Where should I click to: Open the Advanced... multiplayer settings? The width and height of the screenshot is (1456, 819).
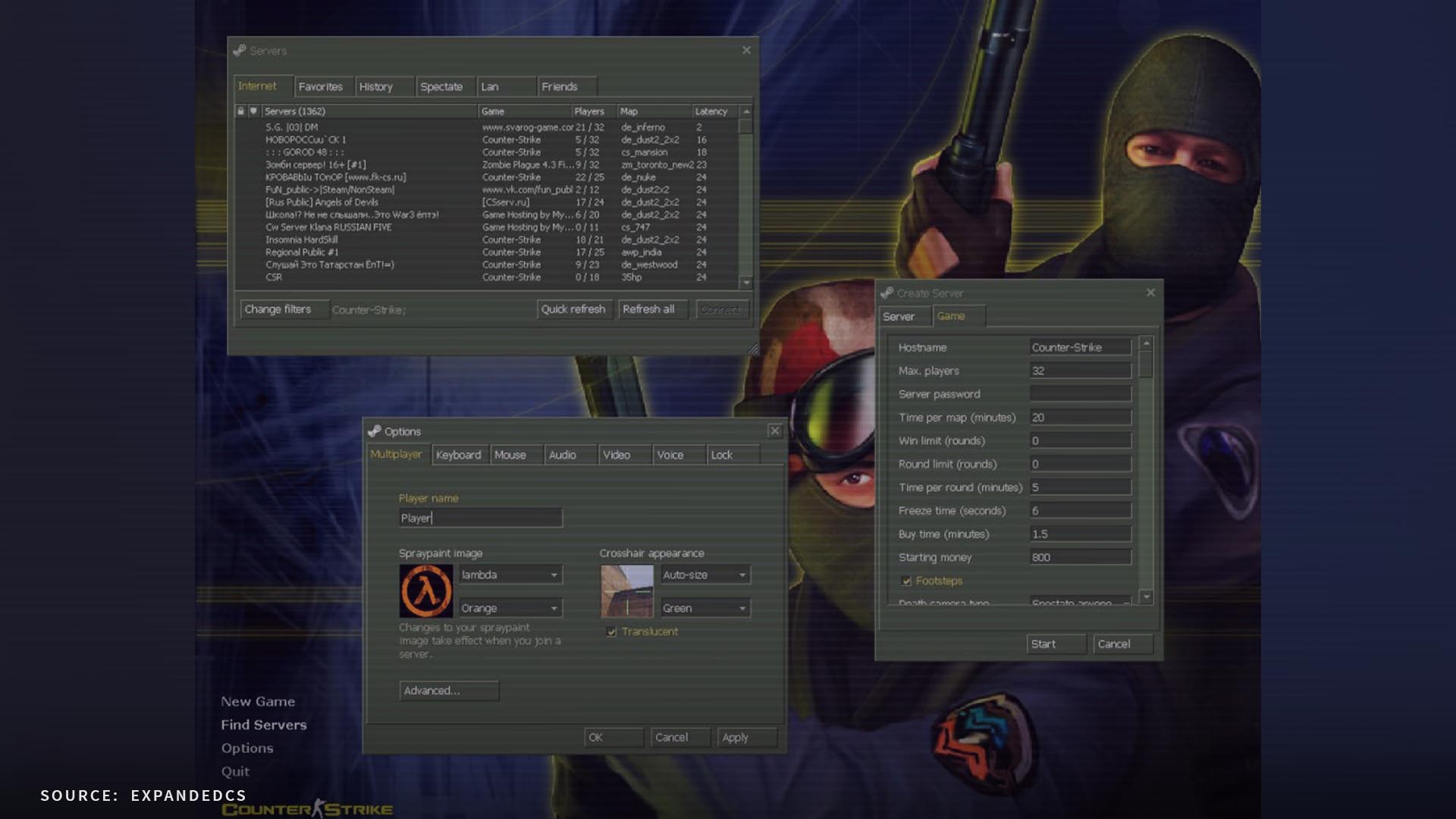tap(449, 691)
